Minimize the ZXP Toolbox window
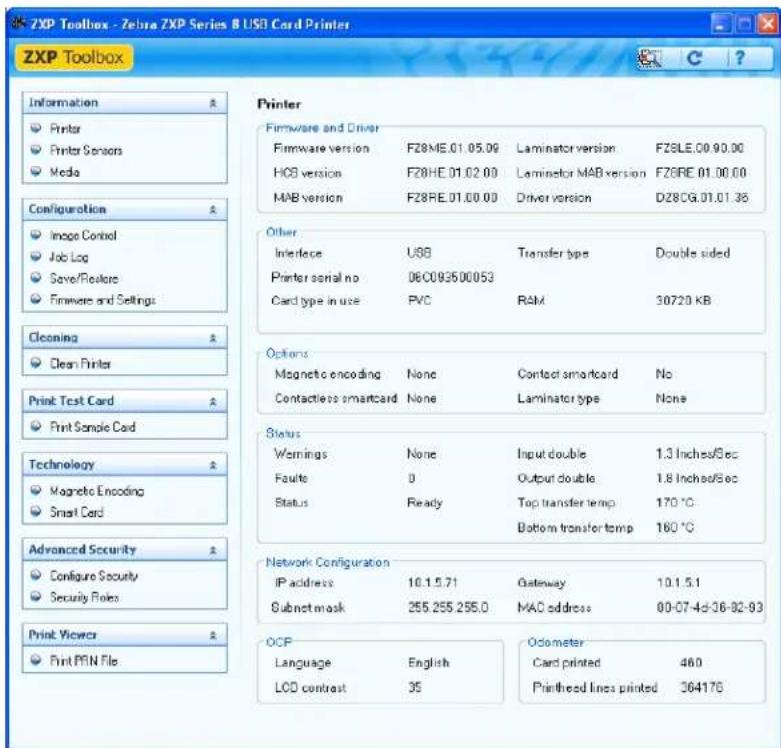This screenshot has width=781, height=748. tap(720, 24)
